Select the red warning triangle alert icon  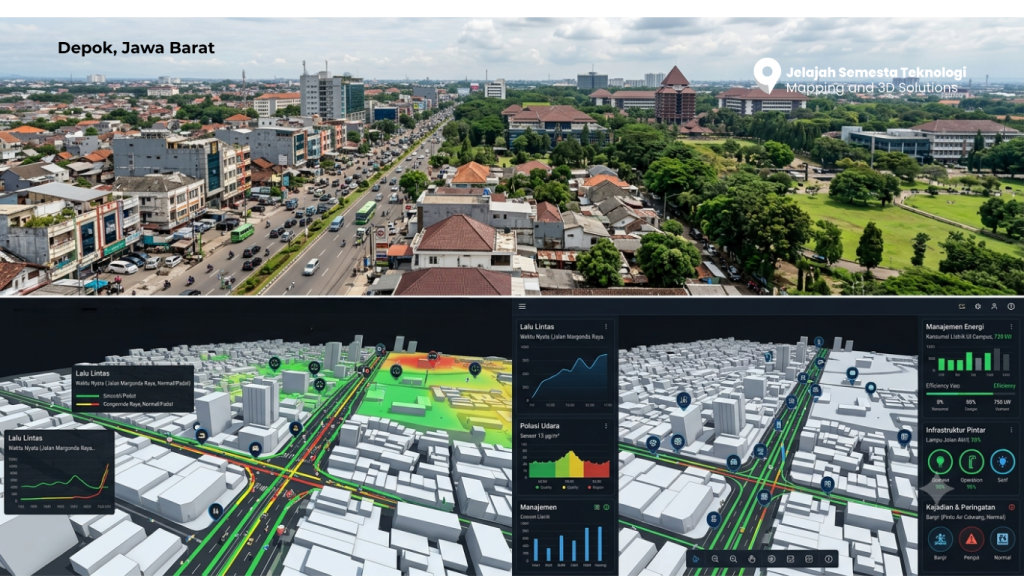tap(971, 539)
